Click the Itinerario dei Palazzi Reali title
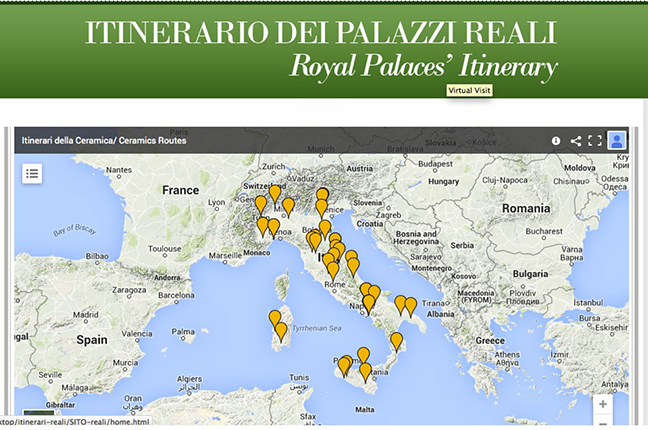 pos(321,32)
